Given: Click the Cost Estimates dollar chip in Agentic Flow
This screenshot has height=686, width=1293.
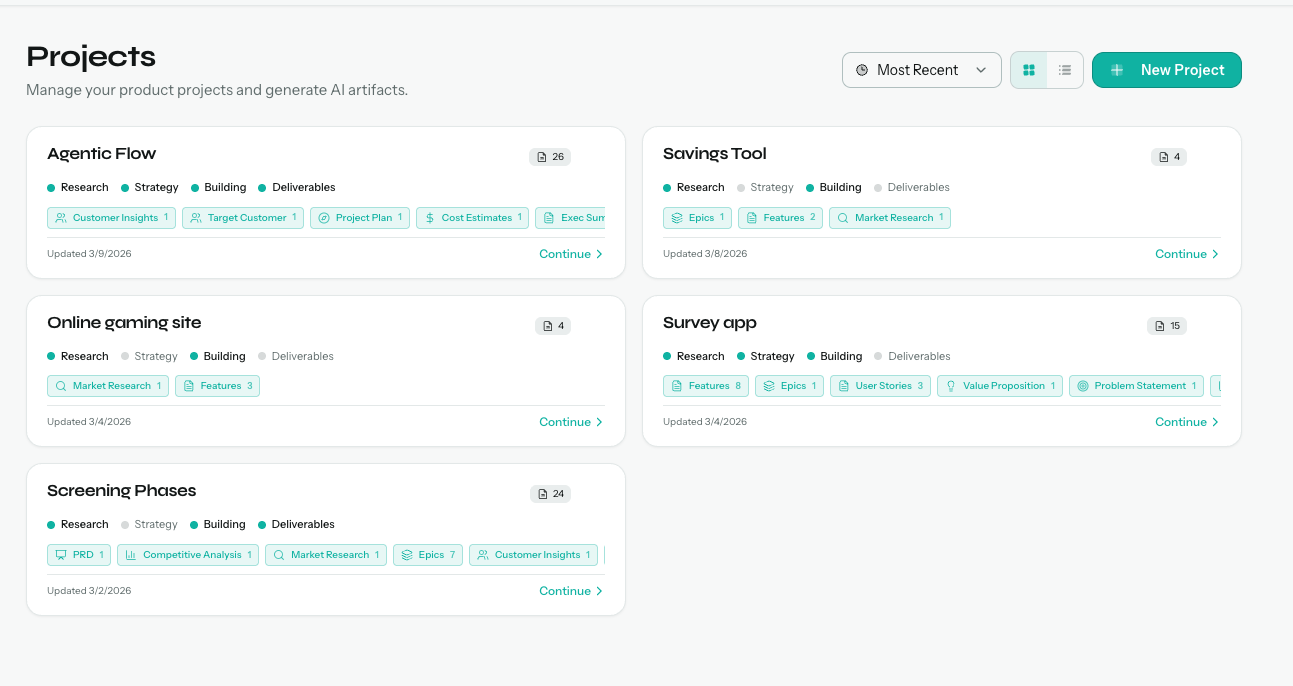Looking at the screenshot, I should tap(472, 217).
